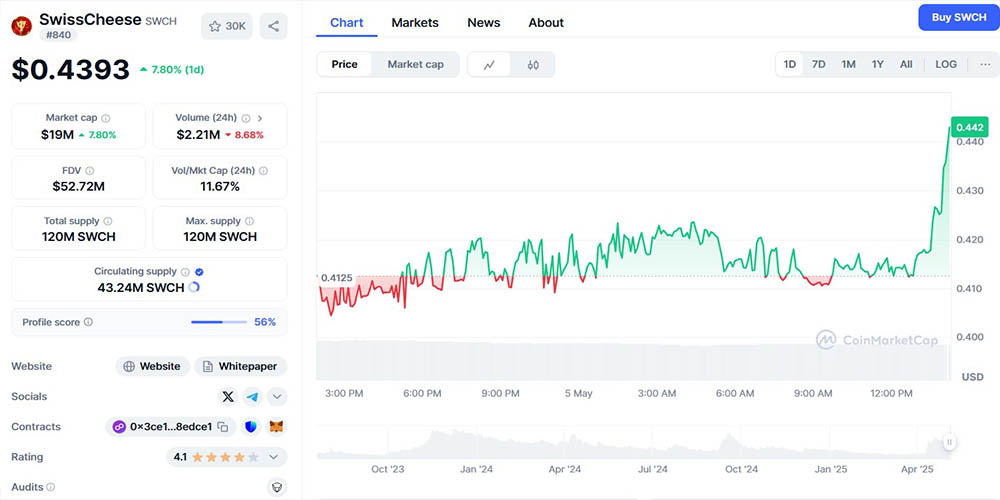
Task: Switch to line chart view icon
Action: coord(489,64)
